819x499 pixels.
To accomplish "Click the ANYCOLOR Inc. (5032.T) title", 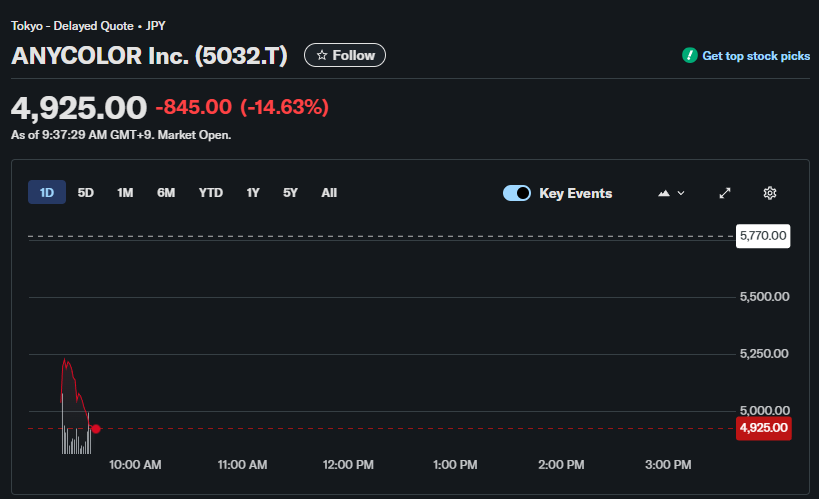I will point(149,56).
